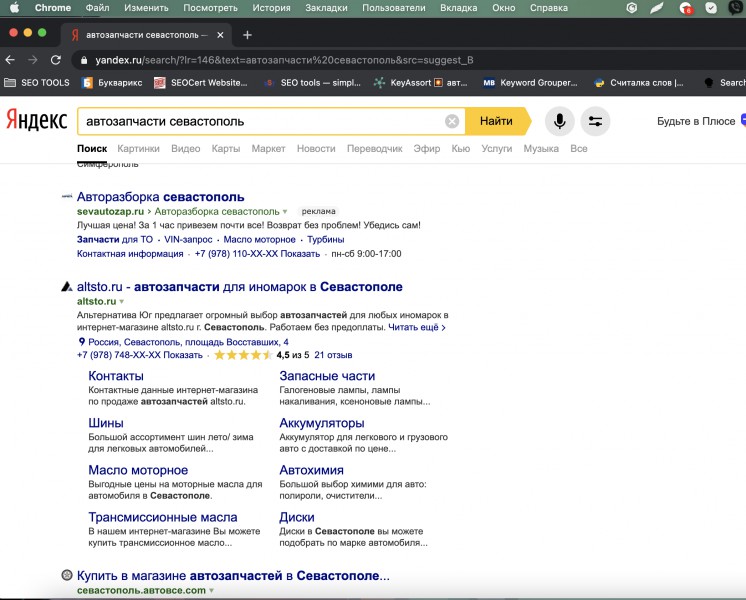
Task: Click the sevautozap.ru favicon
Action: (67, 196)
